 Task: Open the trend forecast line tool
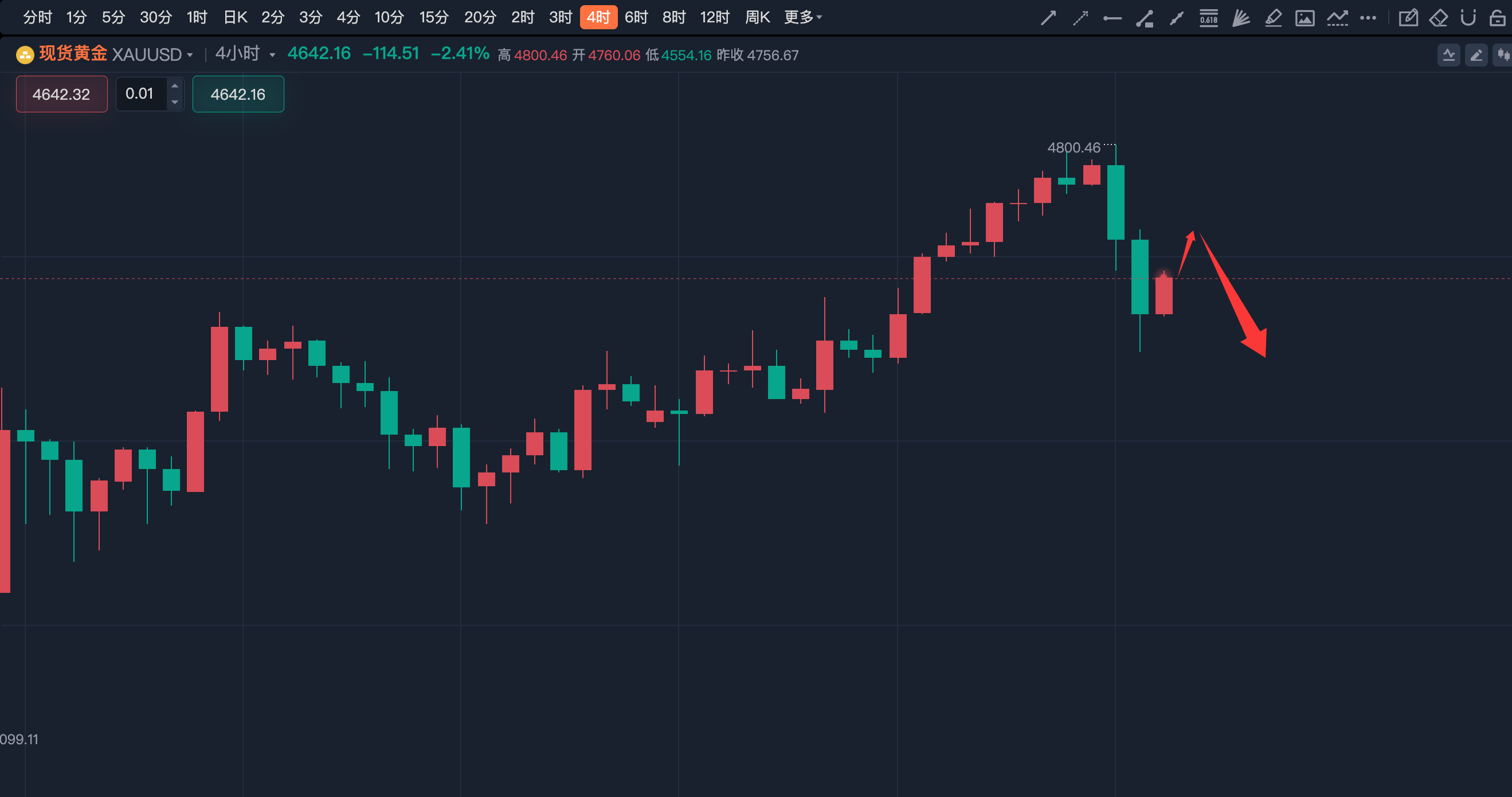click(x=1337, y=18)
